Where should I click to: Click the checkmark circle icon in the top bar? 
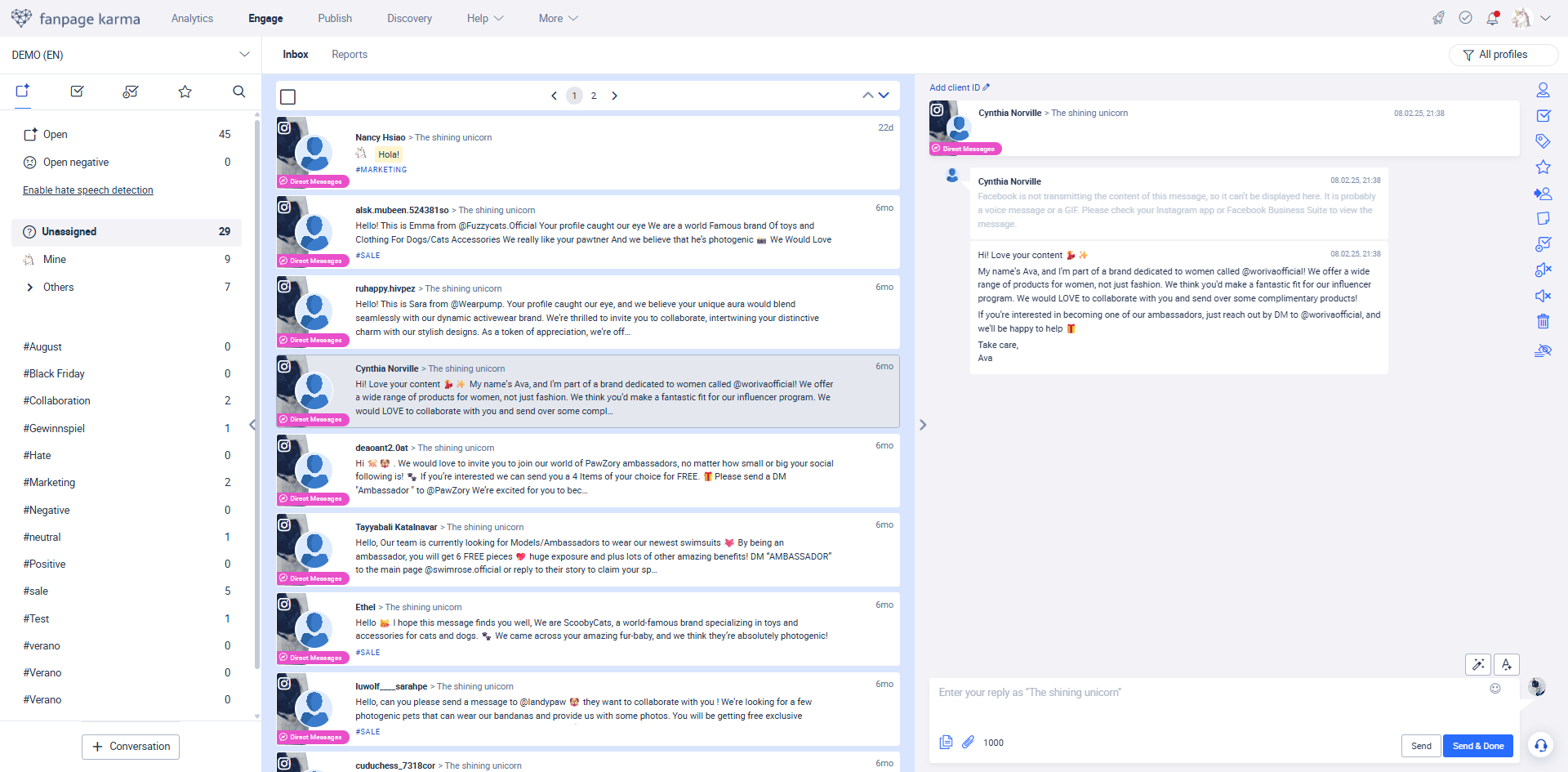[1466, 18]
